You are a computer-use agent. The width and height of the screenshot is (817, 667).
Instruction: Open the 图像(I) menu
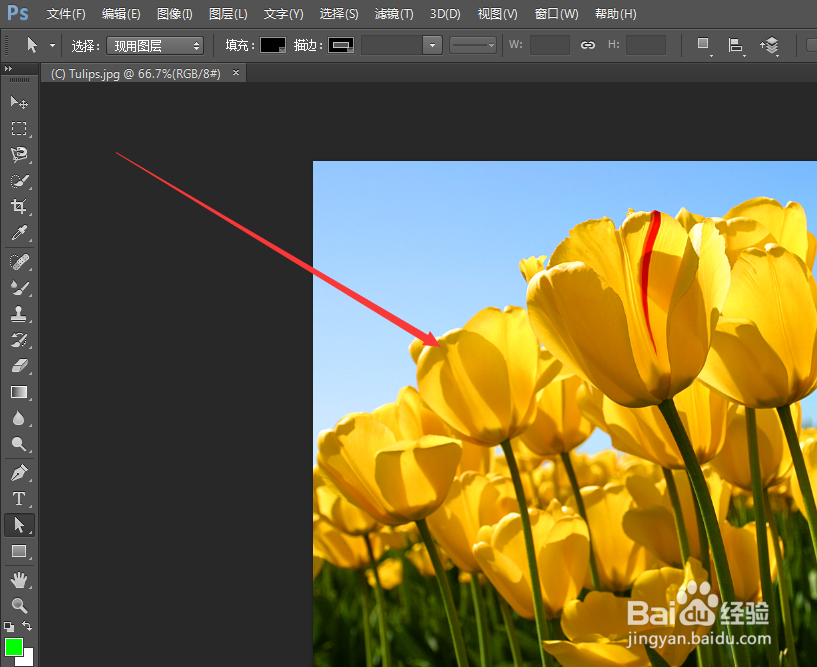(x=175, y=14)
